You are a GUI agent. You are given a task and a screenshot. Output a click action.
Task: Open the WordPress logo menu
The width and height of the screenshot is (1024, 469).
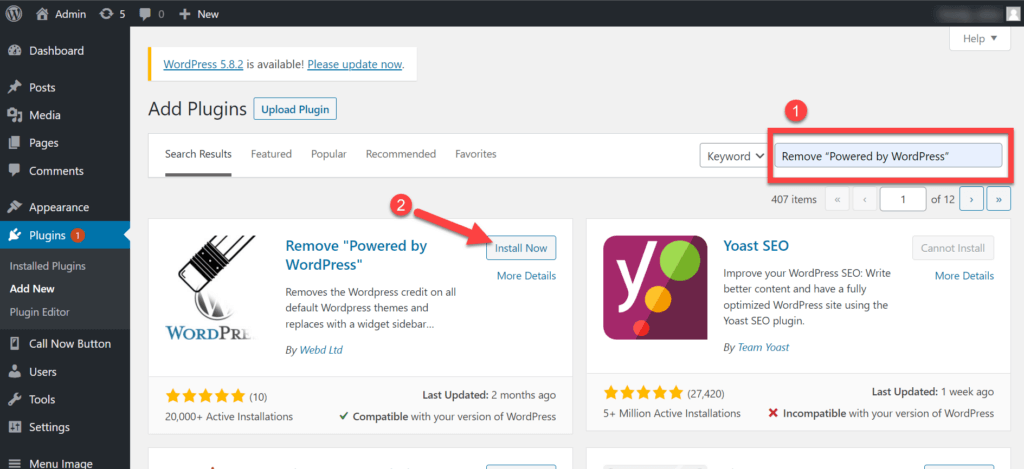(14, 13)
